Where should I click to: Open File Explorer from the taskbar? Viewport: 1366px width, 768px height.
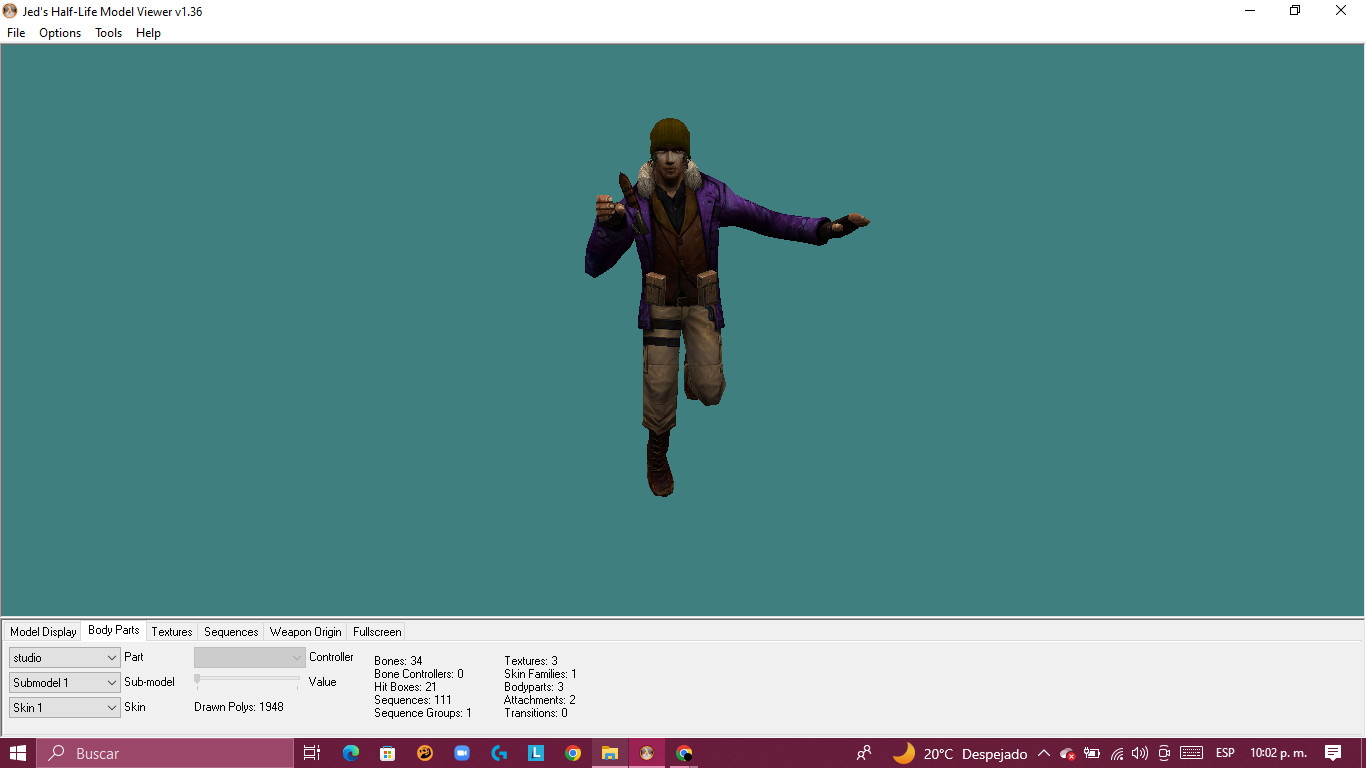(611, 753)
